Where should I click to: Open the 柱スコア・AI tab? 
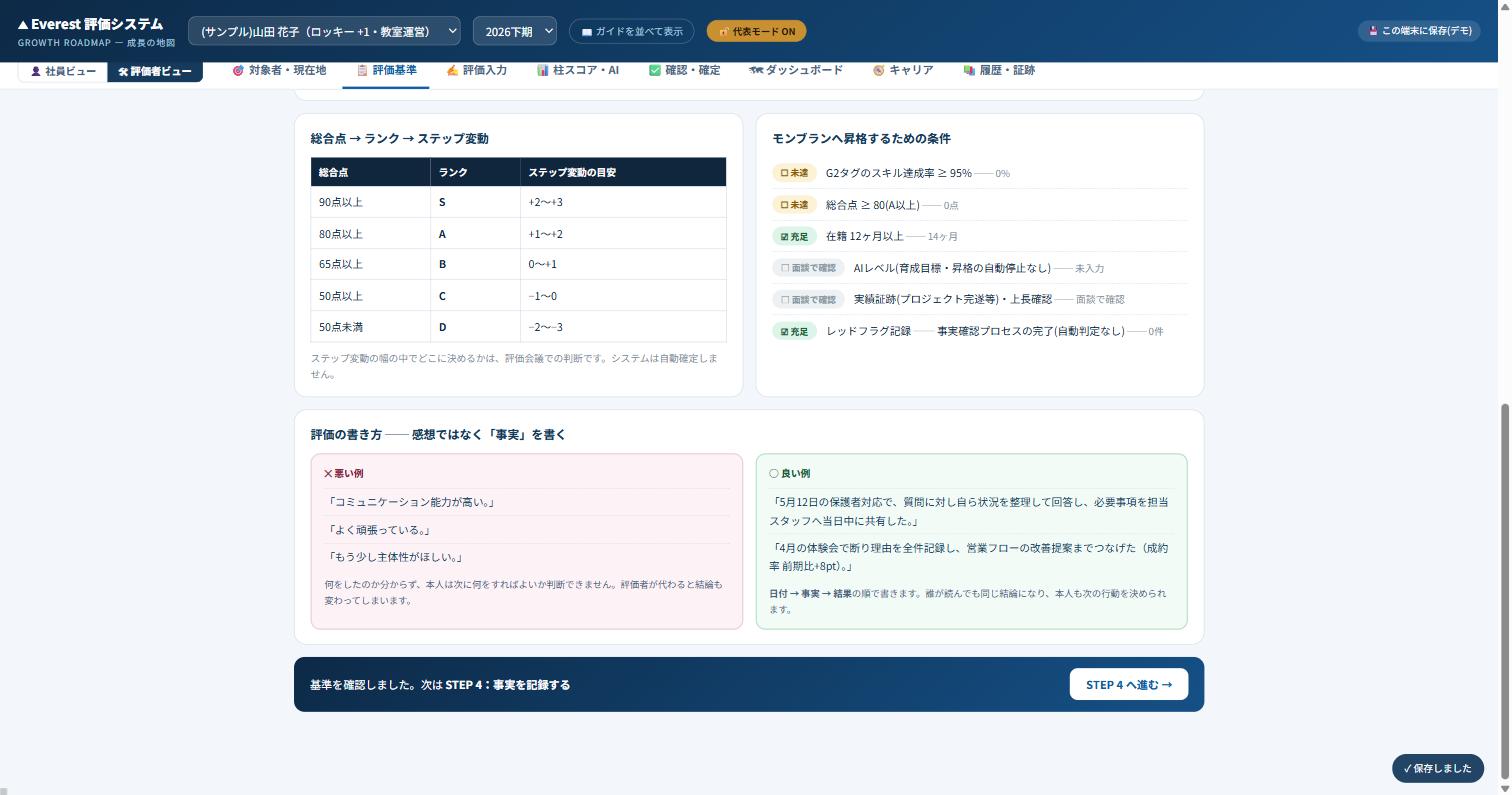(x=578, y=70)
